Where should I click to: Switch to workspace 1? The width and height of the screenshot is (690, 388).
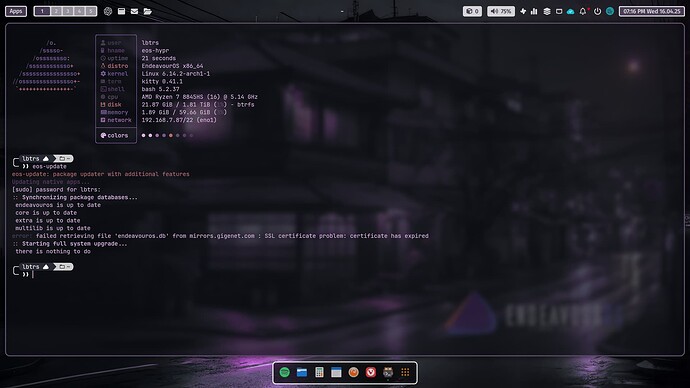click(42, 11)
